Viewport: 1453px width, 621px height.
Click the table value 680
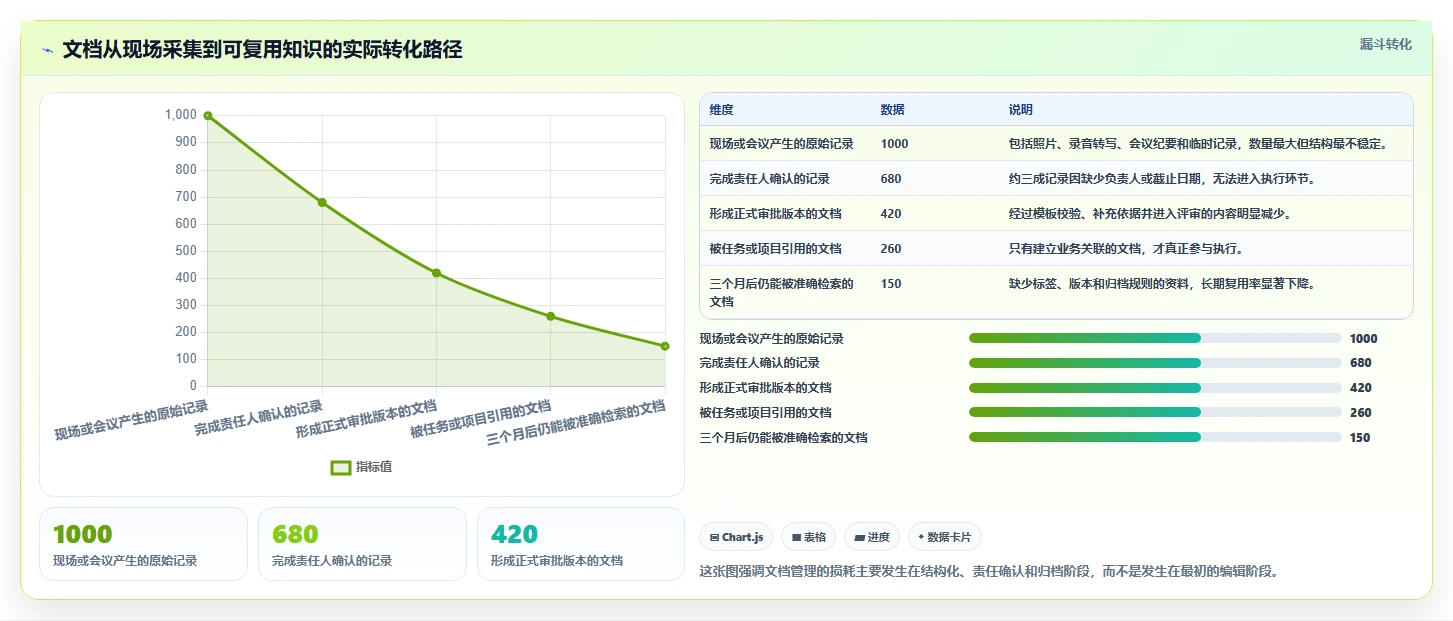pos(890,179)
